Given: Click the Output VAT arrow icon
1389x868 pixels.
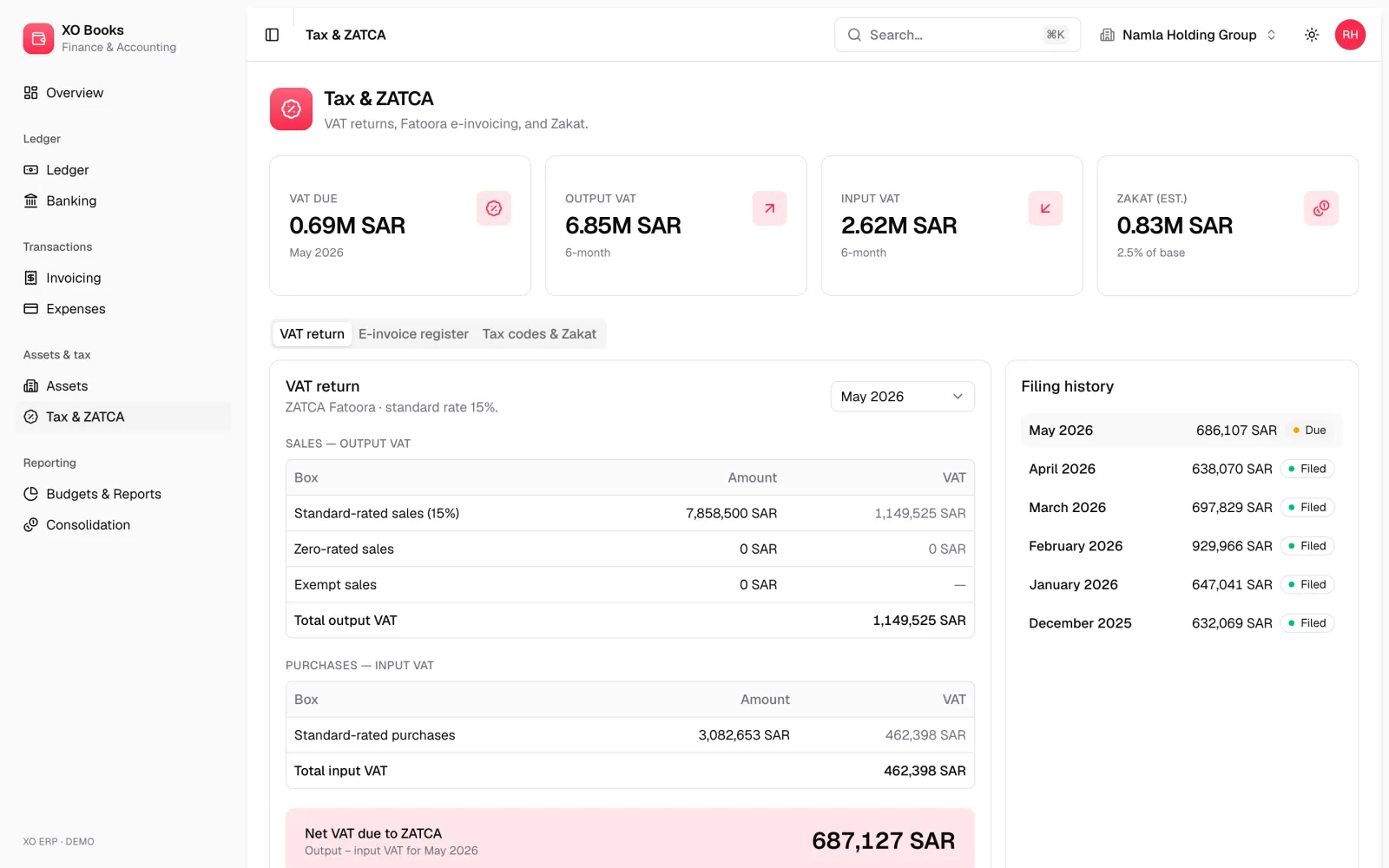Looking at the screenshot, I should 769,208.
